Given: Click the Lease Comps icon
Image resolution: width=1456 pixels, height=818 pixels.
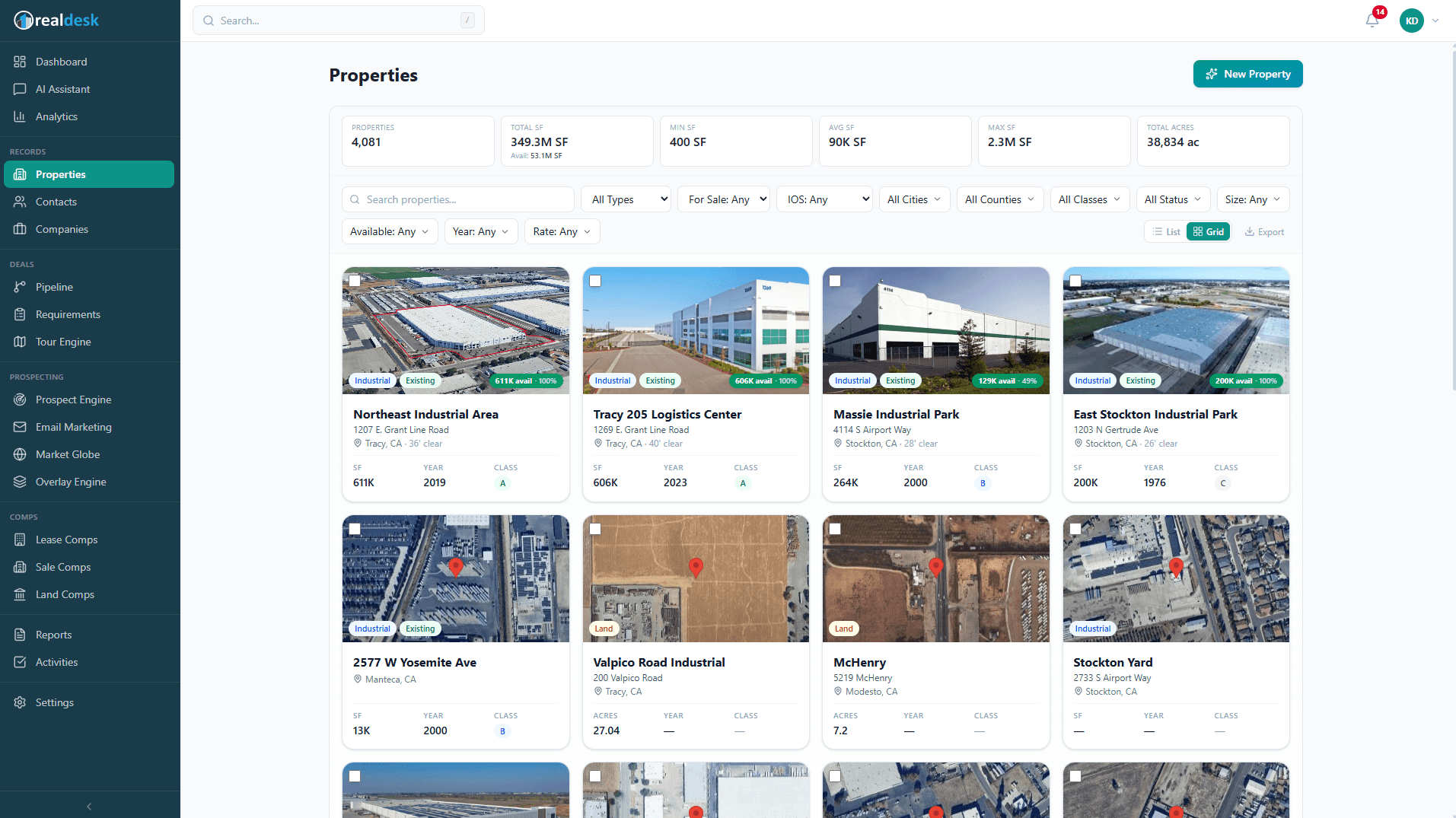Looking at the screenshot, I should click(20, 539).
